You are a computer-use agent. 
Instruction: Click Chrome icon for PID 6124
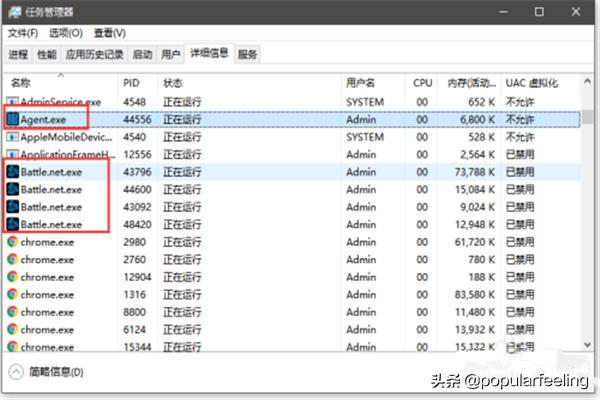click(x=13, y=330)
